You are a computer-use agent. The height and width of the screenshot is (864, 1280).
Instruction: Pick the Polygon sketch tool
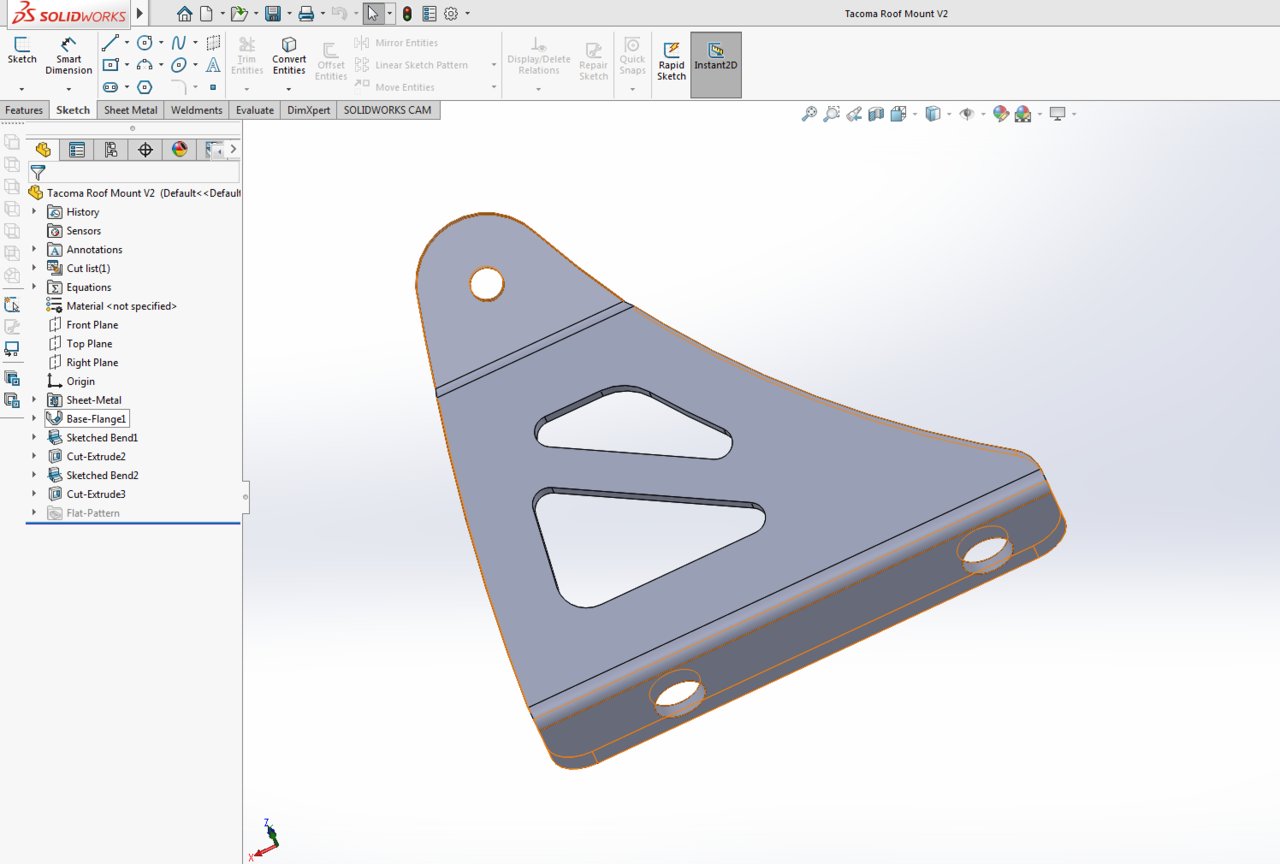145,87
